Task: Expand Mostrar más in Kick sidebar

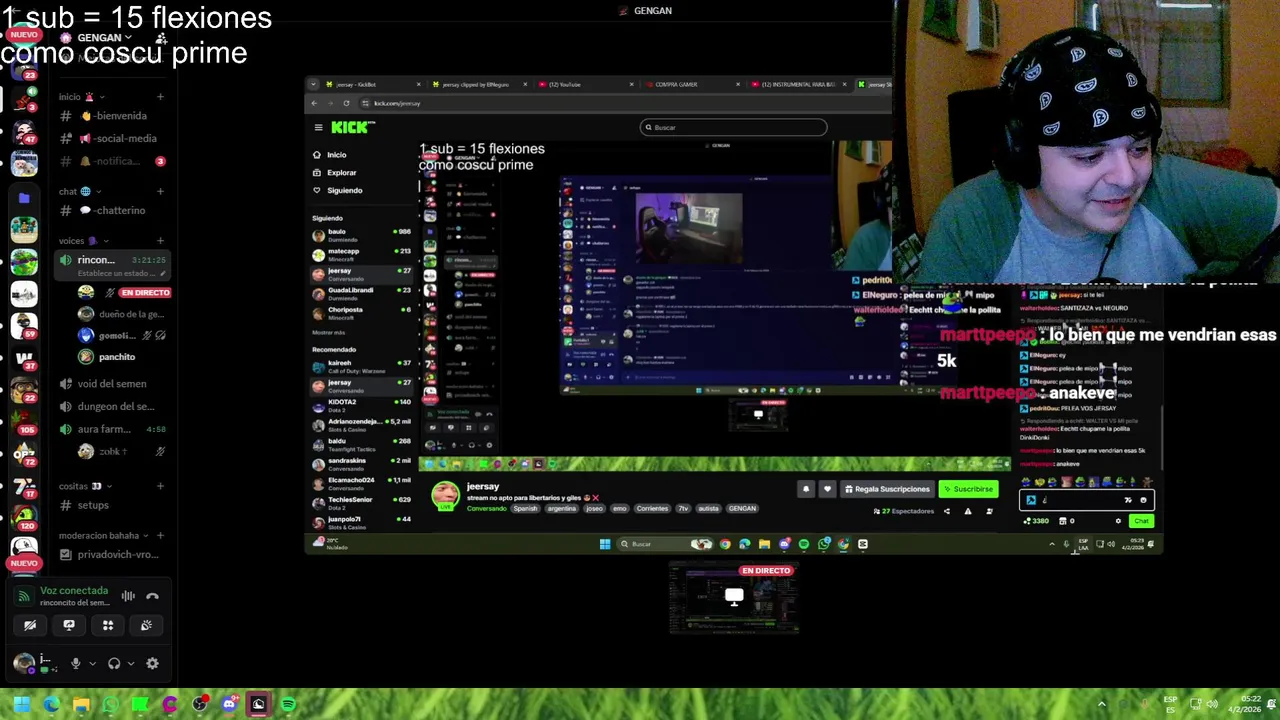Action: click(x=328, y=333)
